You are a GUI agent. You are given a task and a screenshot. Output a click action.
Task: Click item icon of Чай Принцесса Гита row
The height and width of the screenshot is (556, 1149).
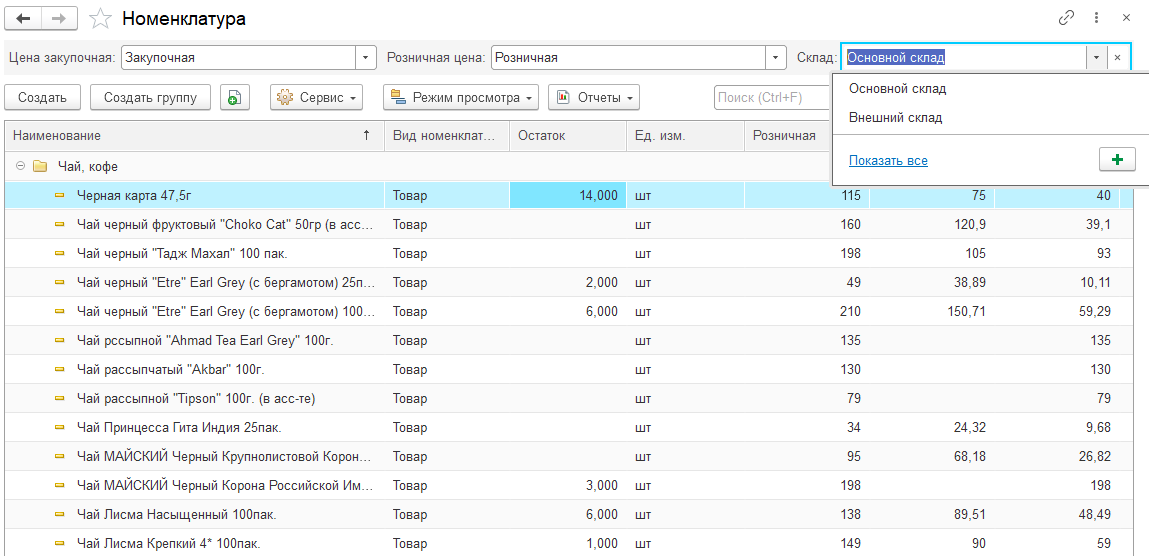click(60, 428)
